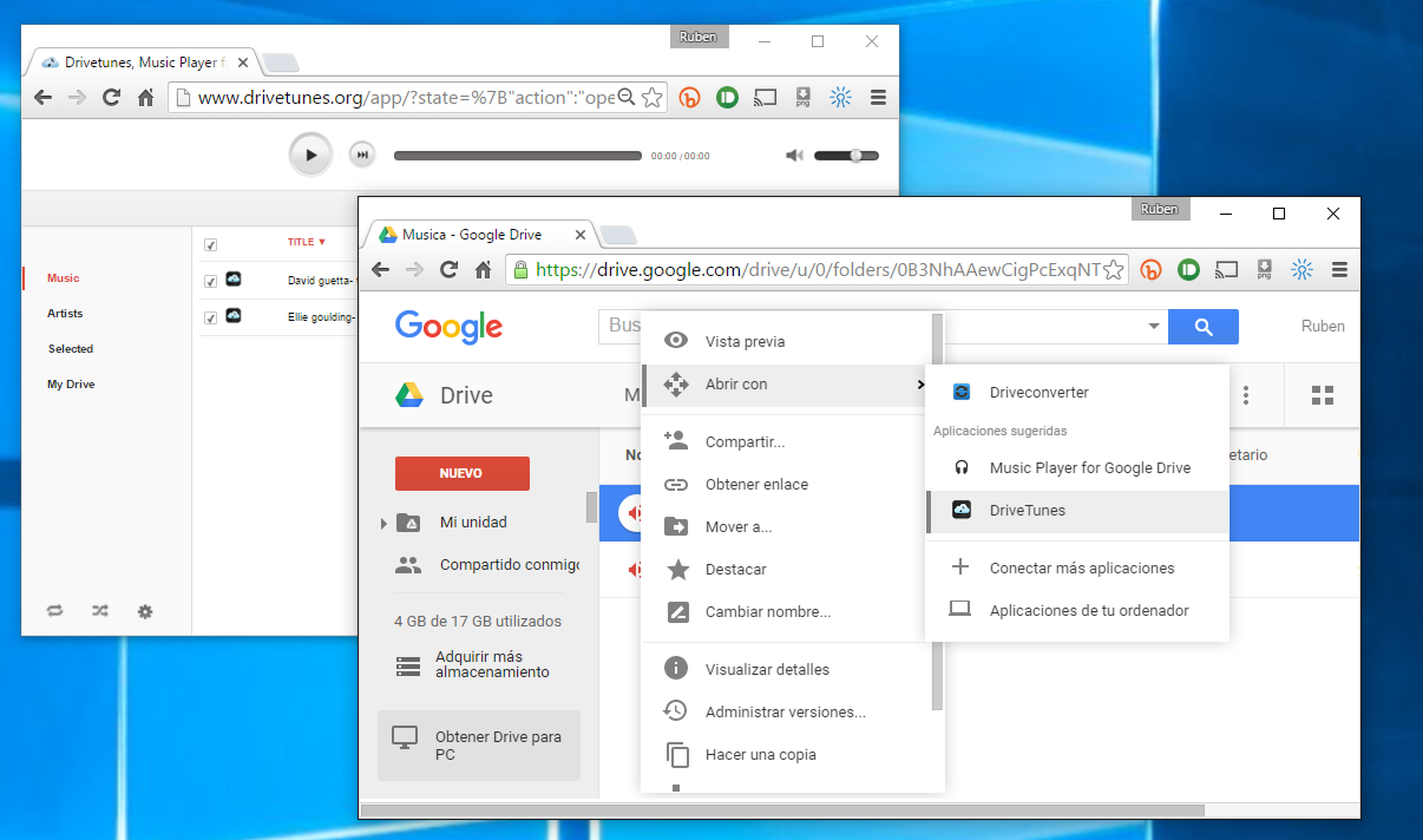
Task: Open the Drive search options dropdown
Action: [x=1154, y=326]
